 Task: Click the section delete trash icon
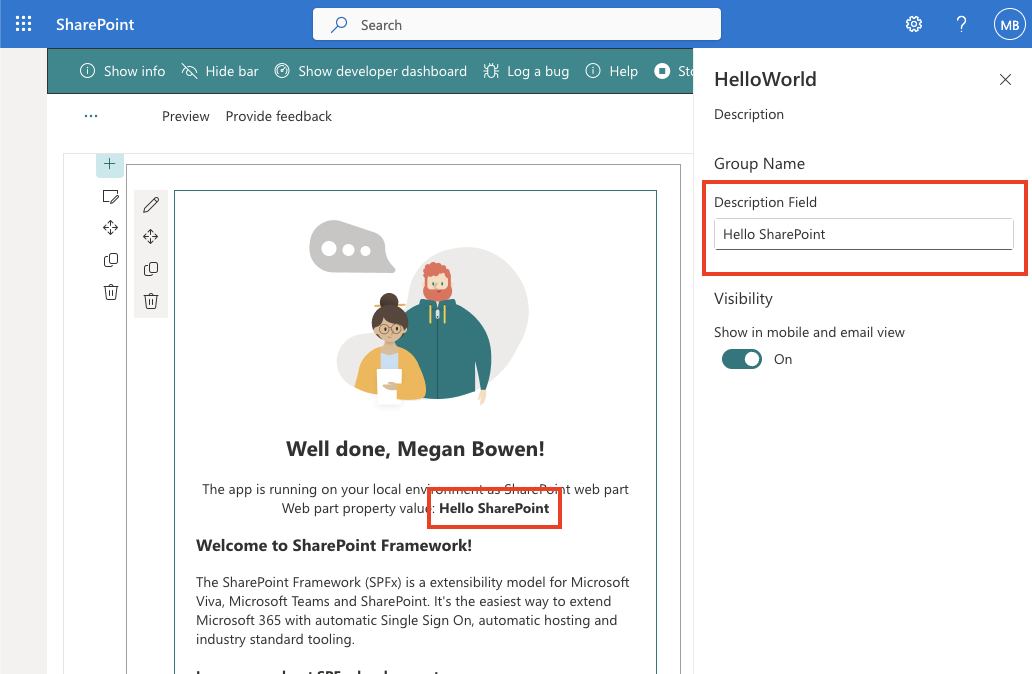click(x=111, y=292)
